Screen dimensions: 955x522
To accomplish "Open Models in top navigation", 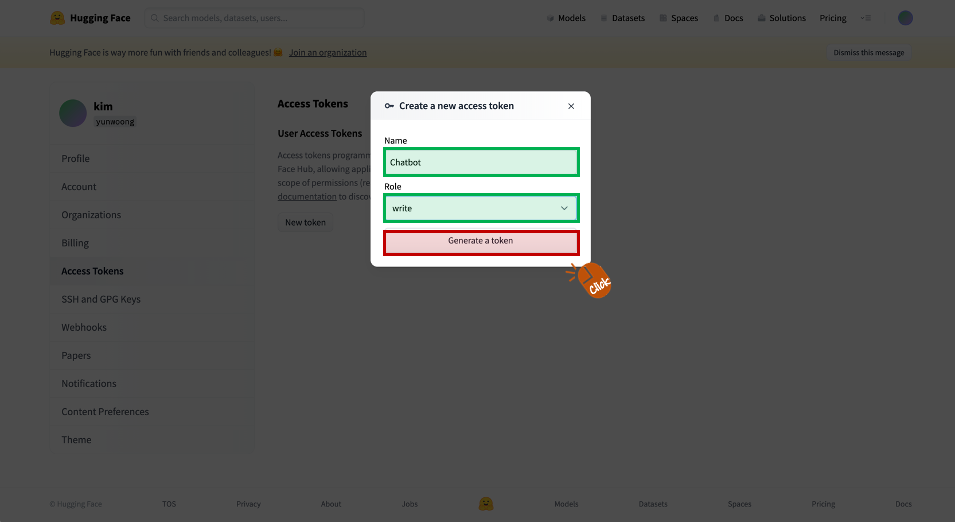I will tap(566, 18).
